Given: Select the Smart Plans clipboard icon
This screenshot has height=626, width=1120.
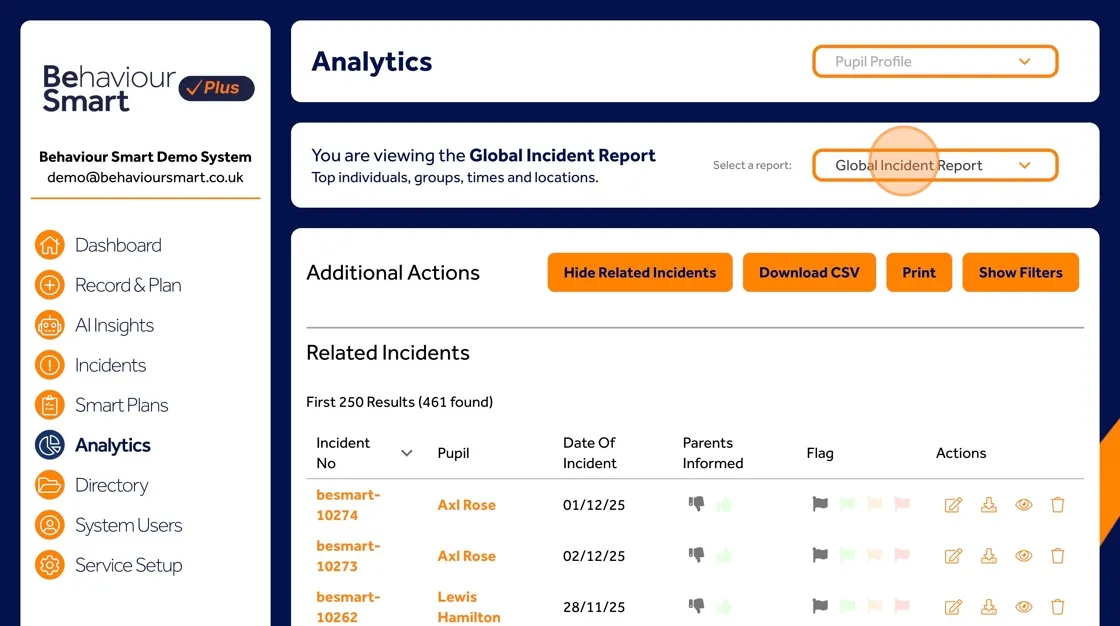Looking at the screenshot, I should (48, 405).
